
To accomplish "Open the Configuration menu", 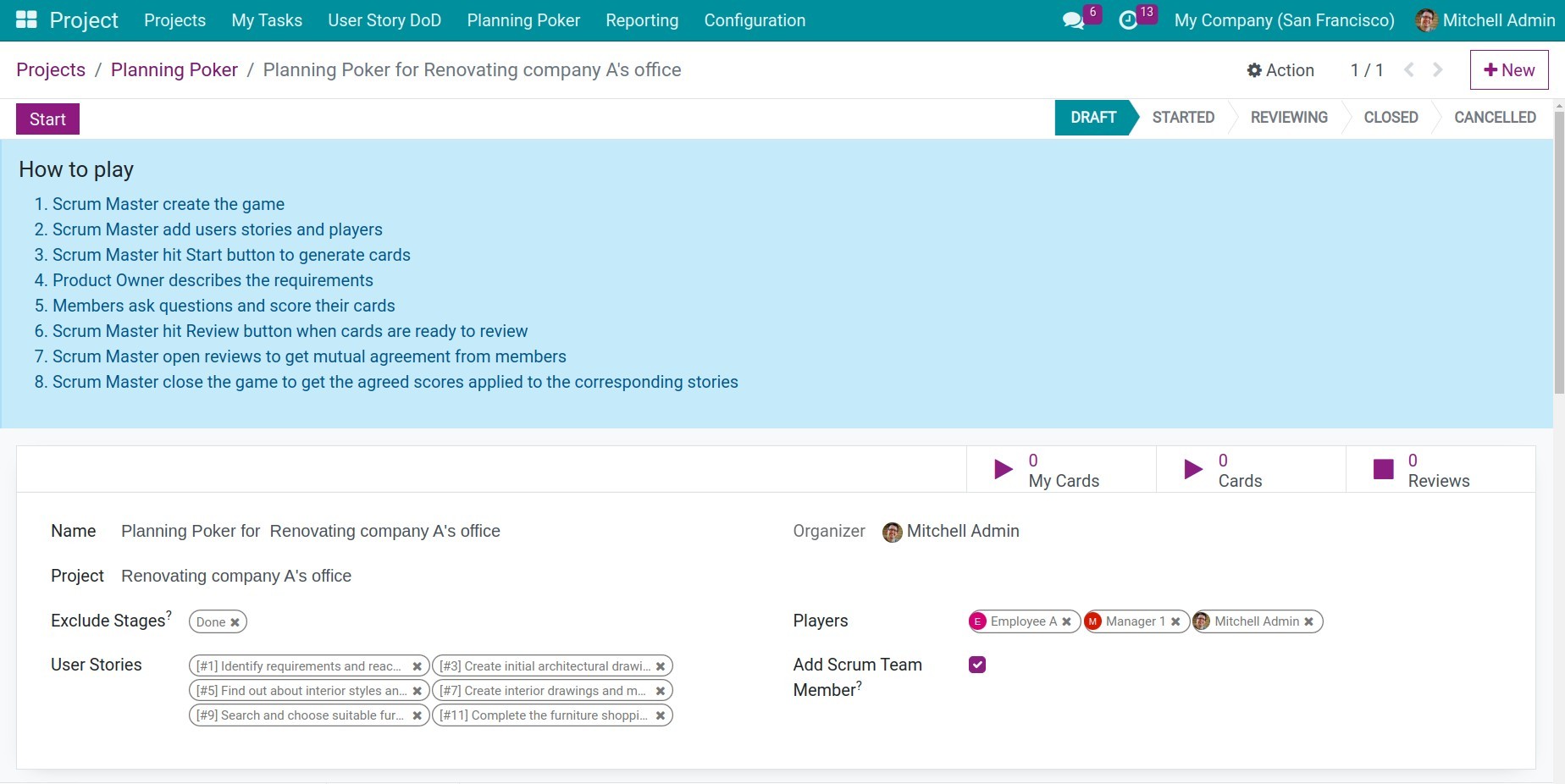I will tap(755, 20).
